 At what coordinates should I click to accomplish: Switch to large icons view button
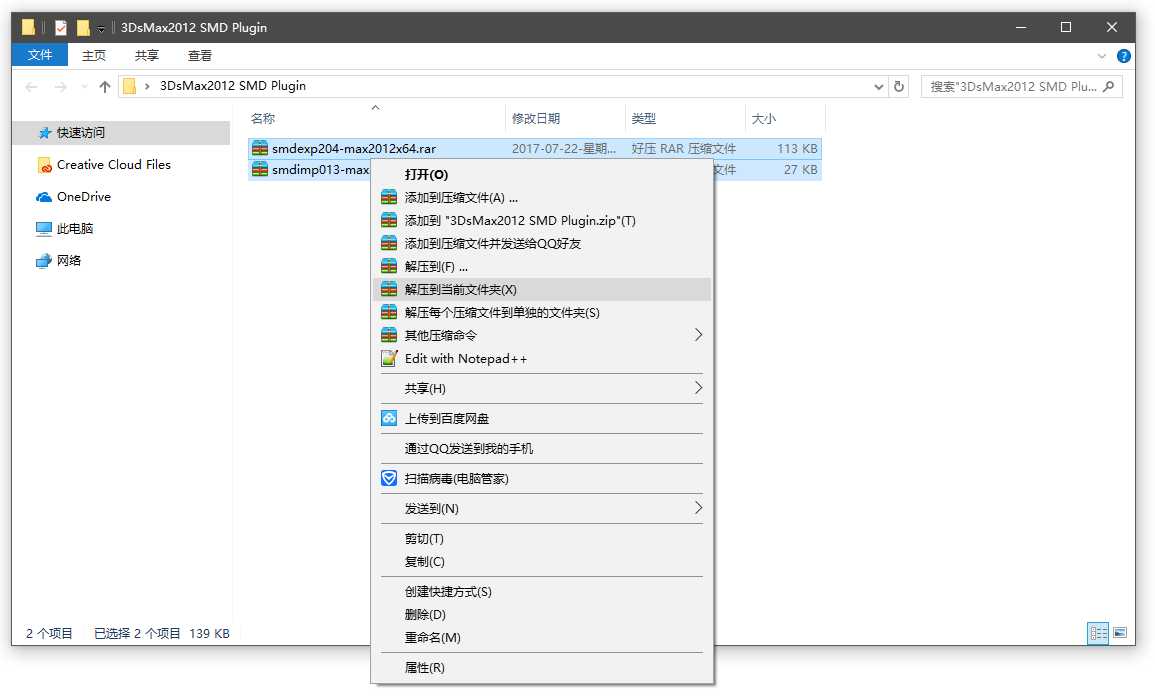[x=1120, y=633]
